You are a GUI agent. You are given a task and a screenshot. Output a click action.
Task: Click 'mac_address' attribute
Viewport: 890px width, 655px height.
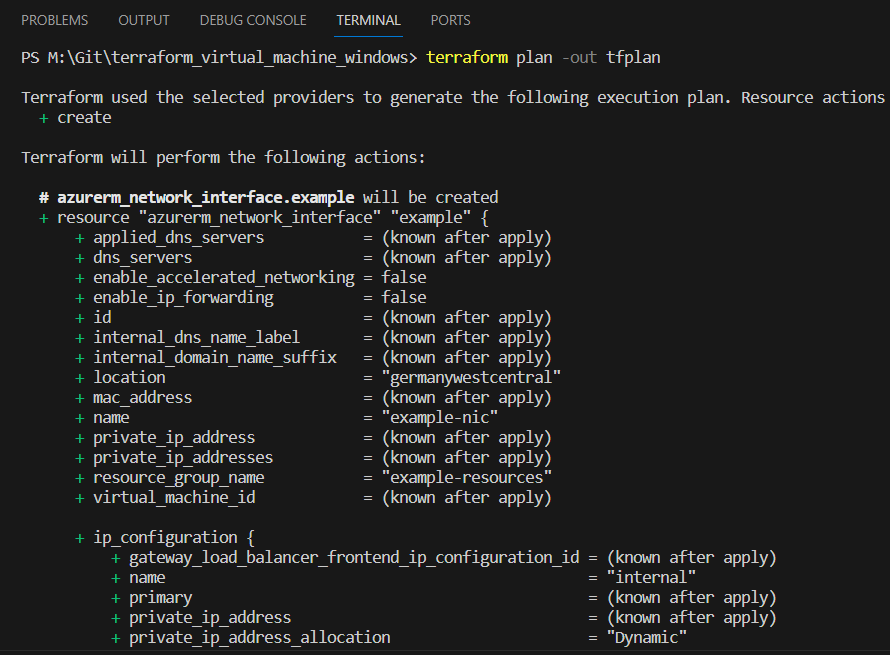pos(142,398)
